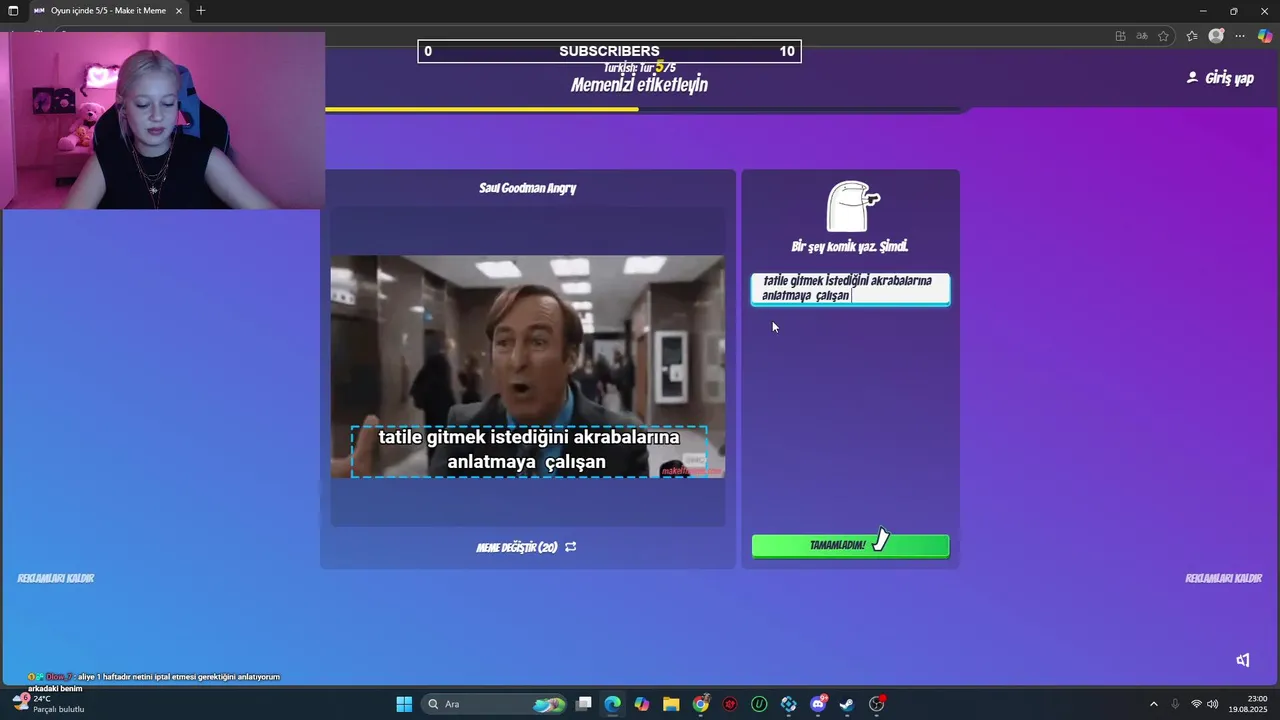
Task: Click the translate page icon
Action: click(1142, 36)
